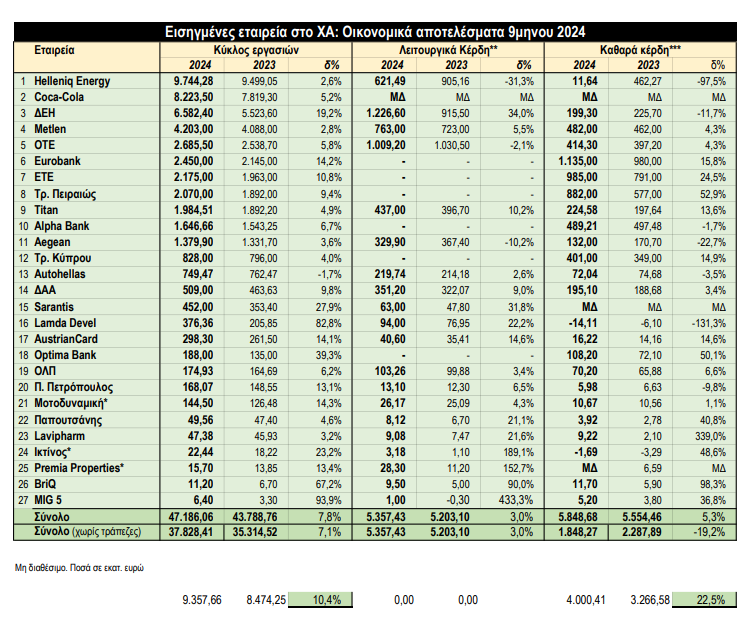752x624 pixels.
Task: Select the 'Helleniq Energy' company cell
Action: [x=72, y=81]
